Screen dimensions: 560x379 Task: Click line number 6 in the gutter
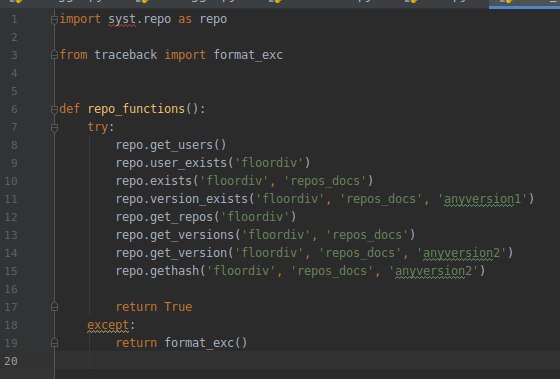[x=14, y=109]
